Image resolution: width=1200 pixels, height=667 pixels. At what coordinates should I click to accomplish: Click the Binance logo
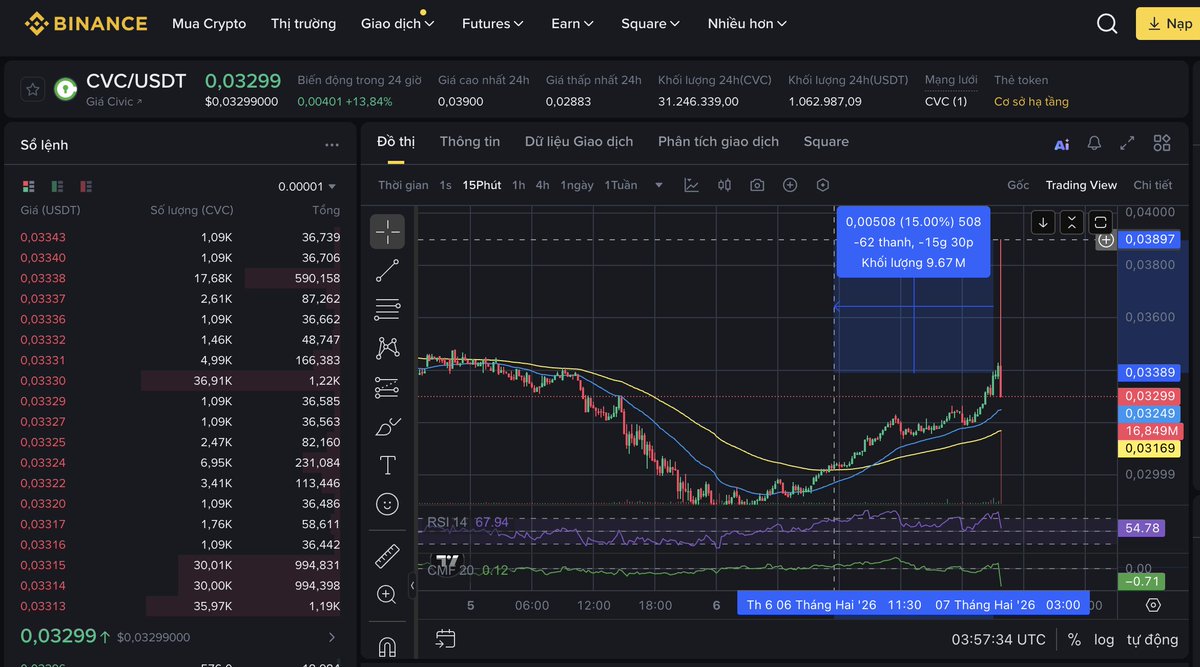pyautogui.click(x=86, y=23)
